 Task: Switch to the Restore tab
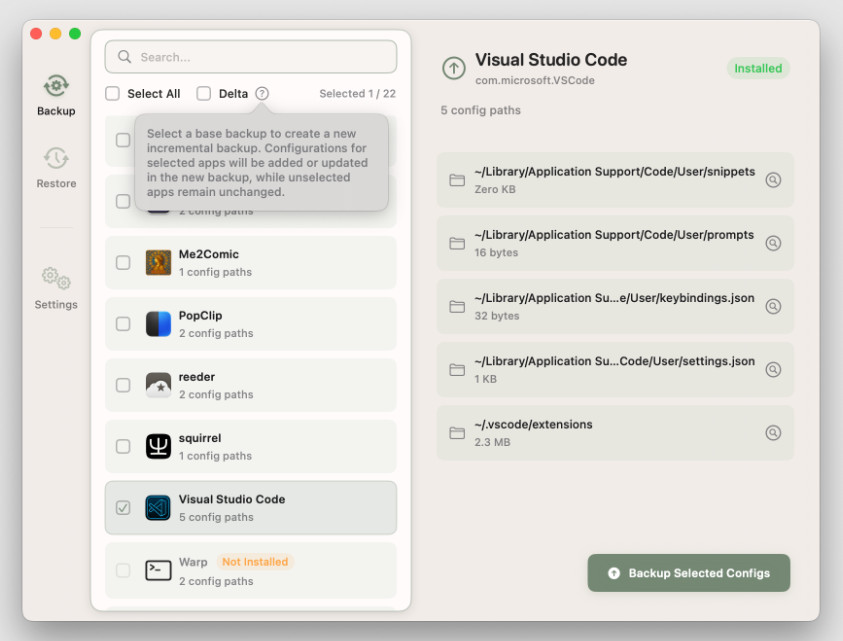tap(56, 167)
